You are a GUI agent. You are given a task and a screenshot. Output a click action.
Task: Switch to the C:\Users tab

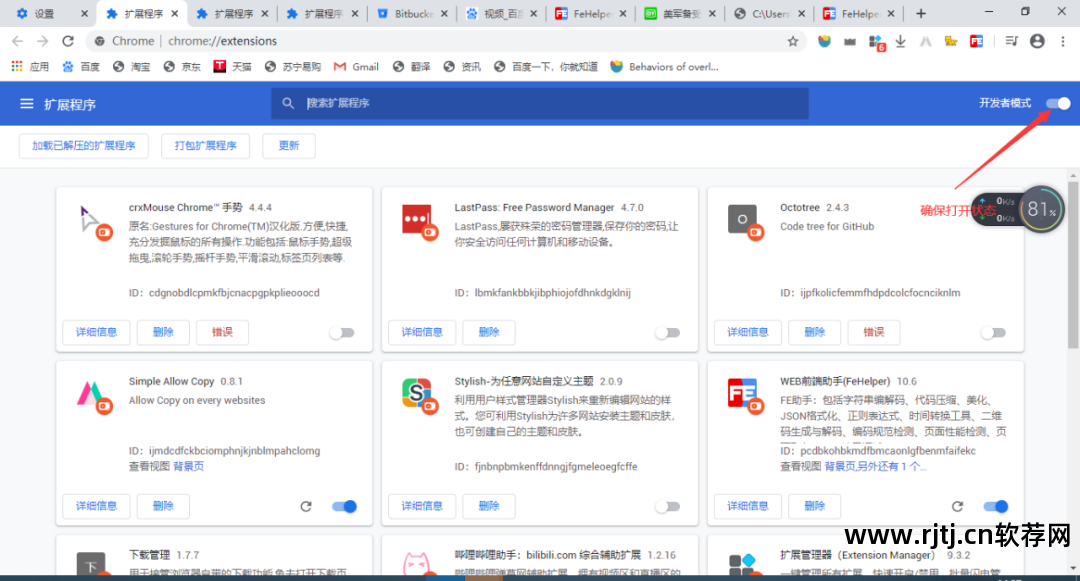pyautogui.click(x=770, y=13)
